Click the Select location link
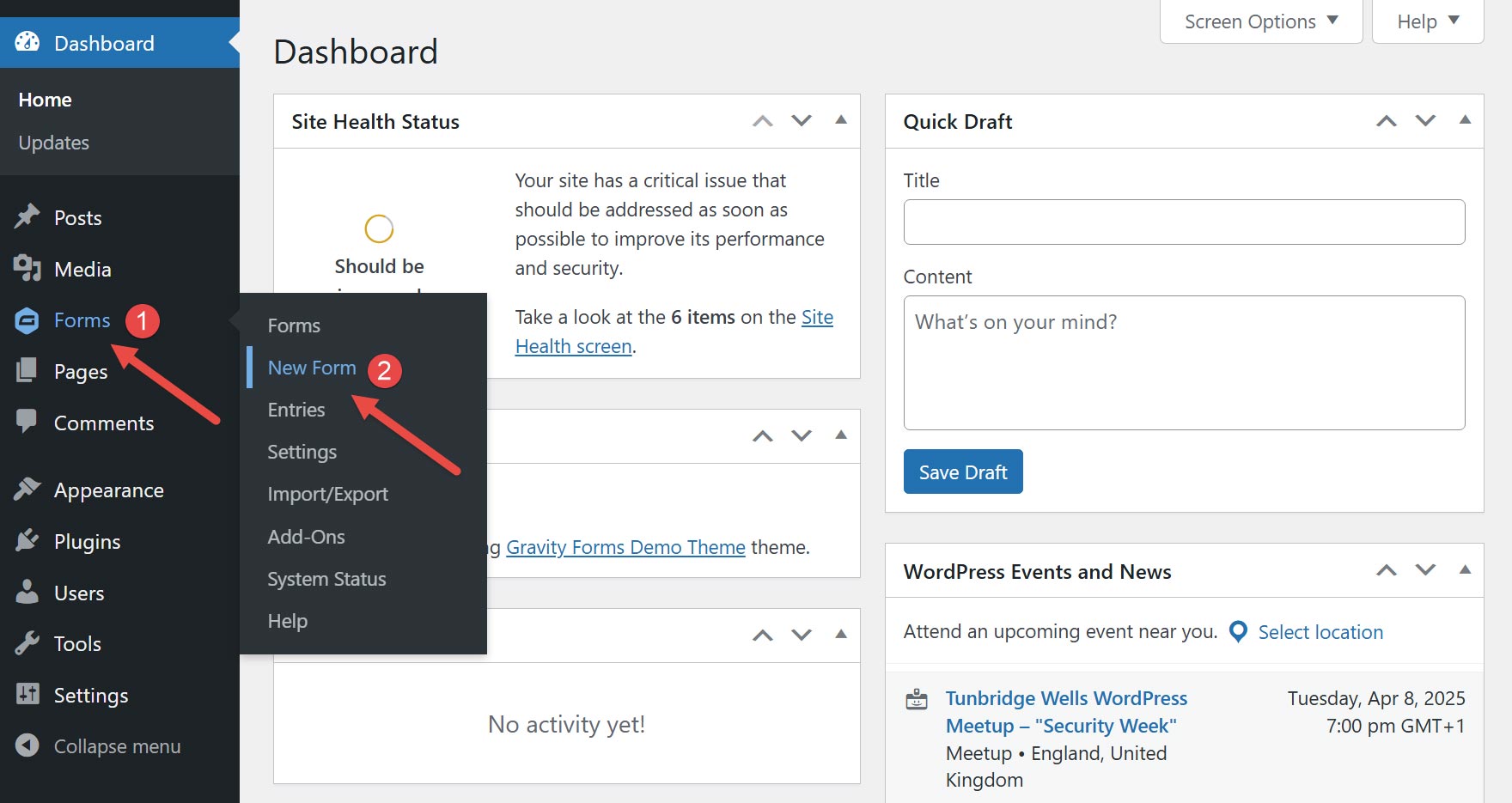 pos(1320,632)
